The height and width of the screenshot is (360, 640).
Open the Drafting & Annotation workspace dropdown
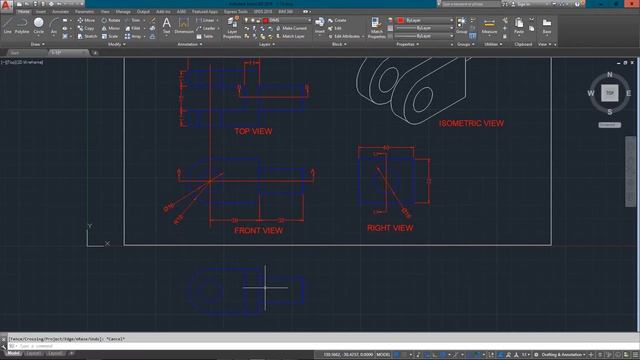563,355
